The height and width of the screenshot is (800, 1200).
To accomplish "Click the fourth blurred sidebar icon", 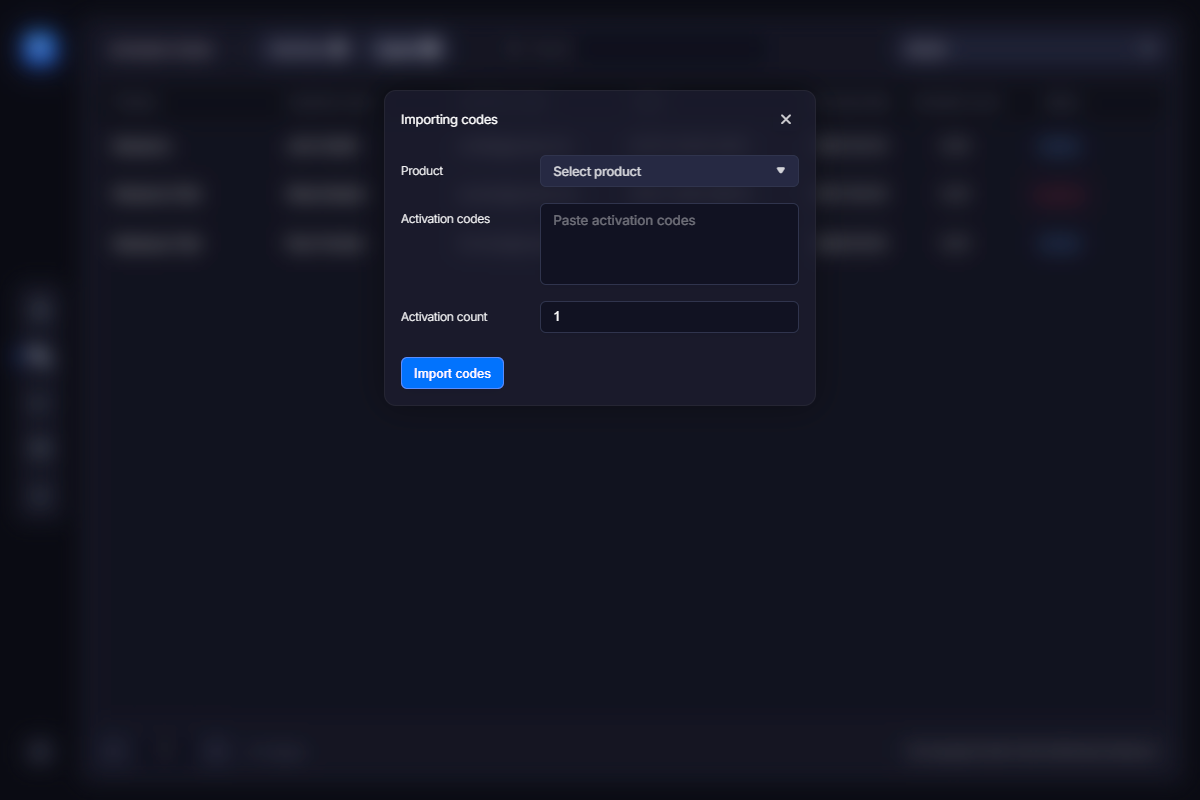I will [x=40, y=449].
